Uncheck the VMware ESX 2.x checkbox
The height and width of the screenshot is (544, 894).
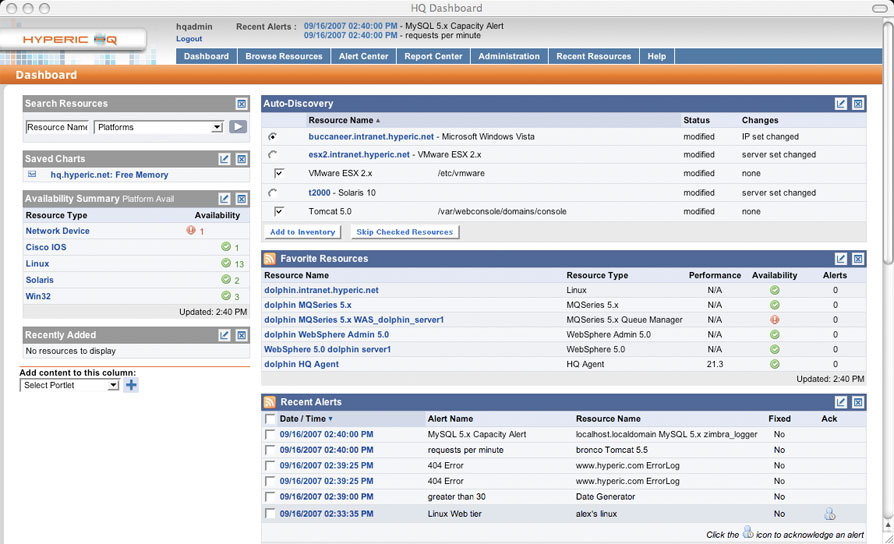(x=279, y=173)
